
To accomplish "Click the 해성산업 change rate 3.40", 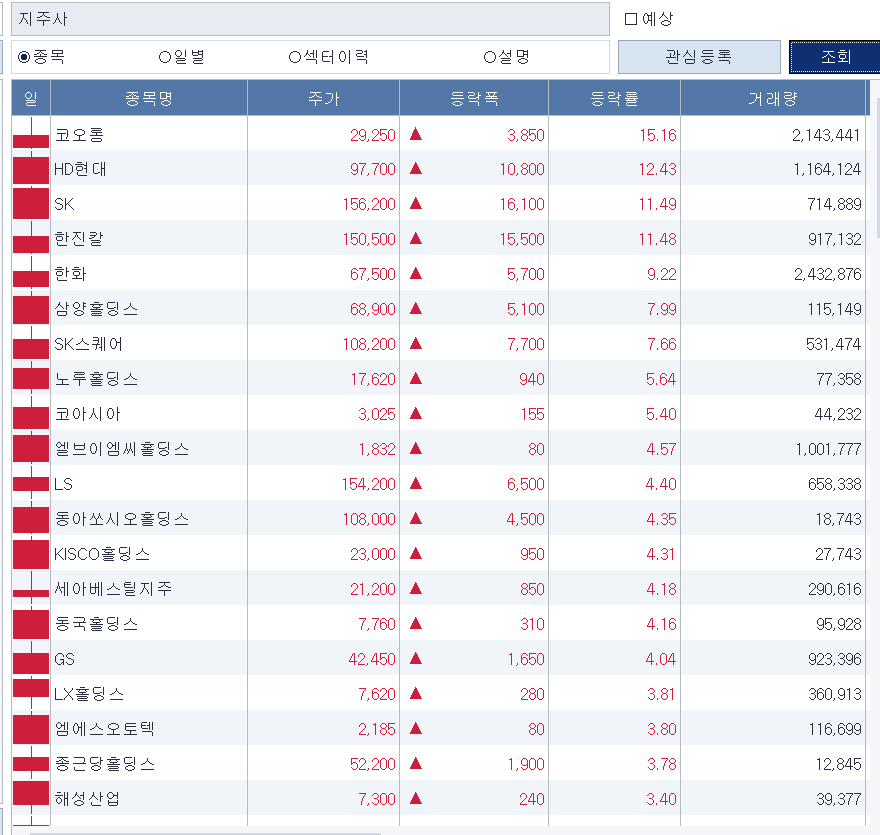I will pyautogui.click(x=661, y=799).
